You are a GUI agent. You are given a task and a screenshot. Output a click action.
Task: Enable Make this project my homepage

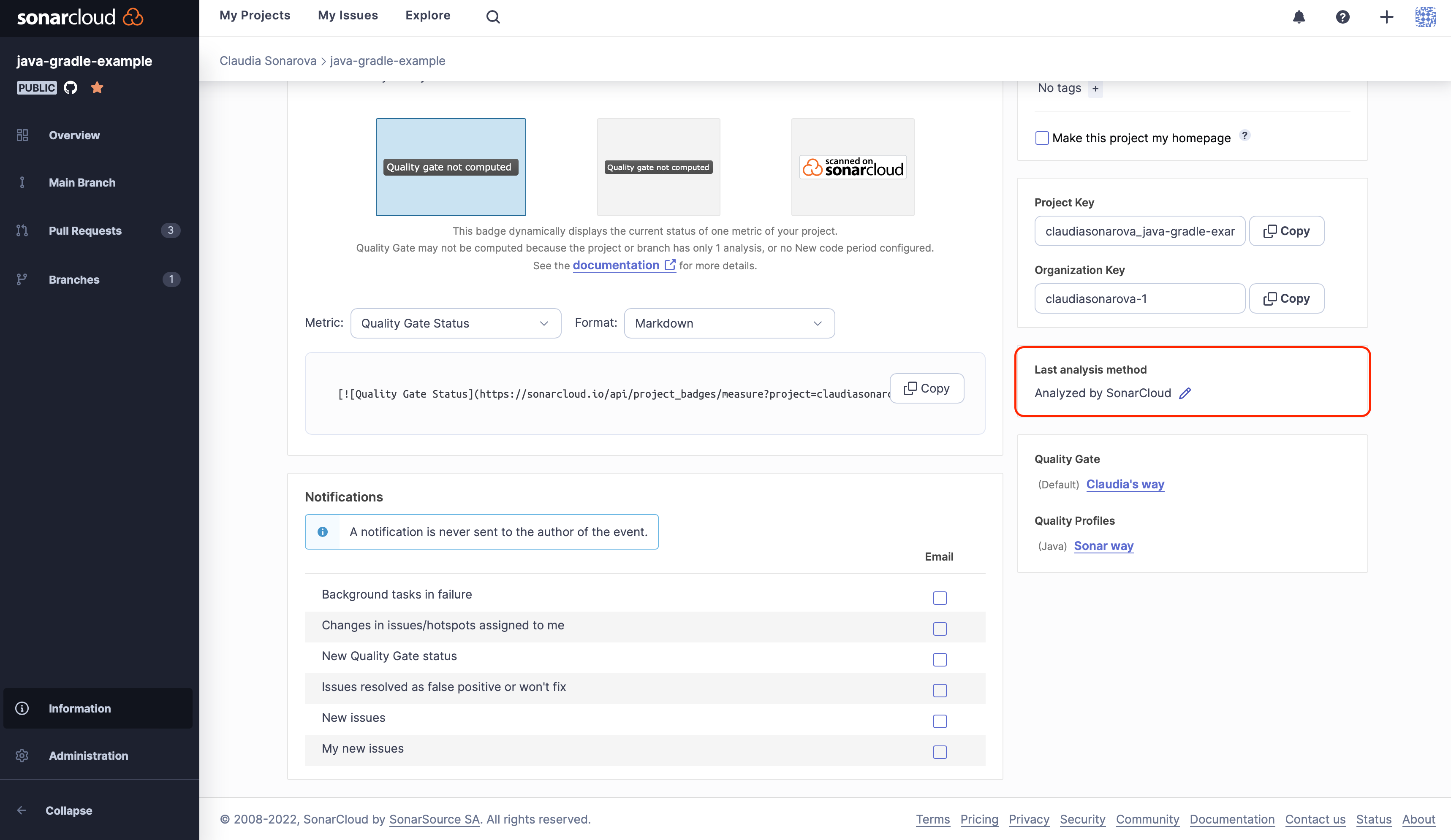click(x=1042, y=138)
